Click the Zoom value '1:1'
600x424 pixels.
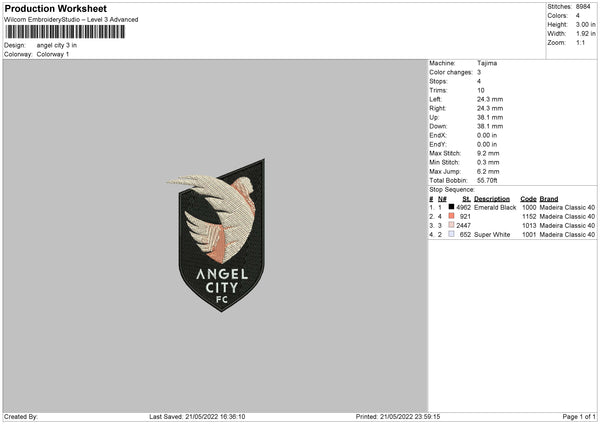click(580, 43)
